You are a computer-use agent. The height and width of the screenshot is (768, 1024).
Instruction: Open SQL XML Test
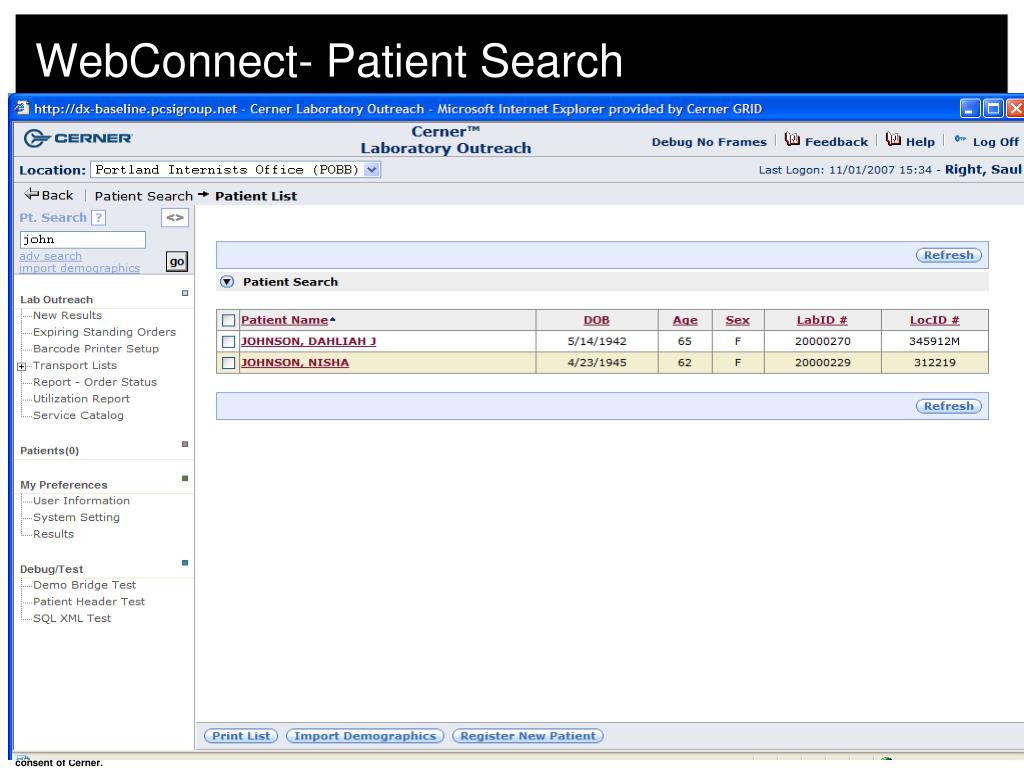point(72,618)
